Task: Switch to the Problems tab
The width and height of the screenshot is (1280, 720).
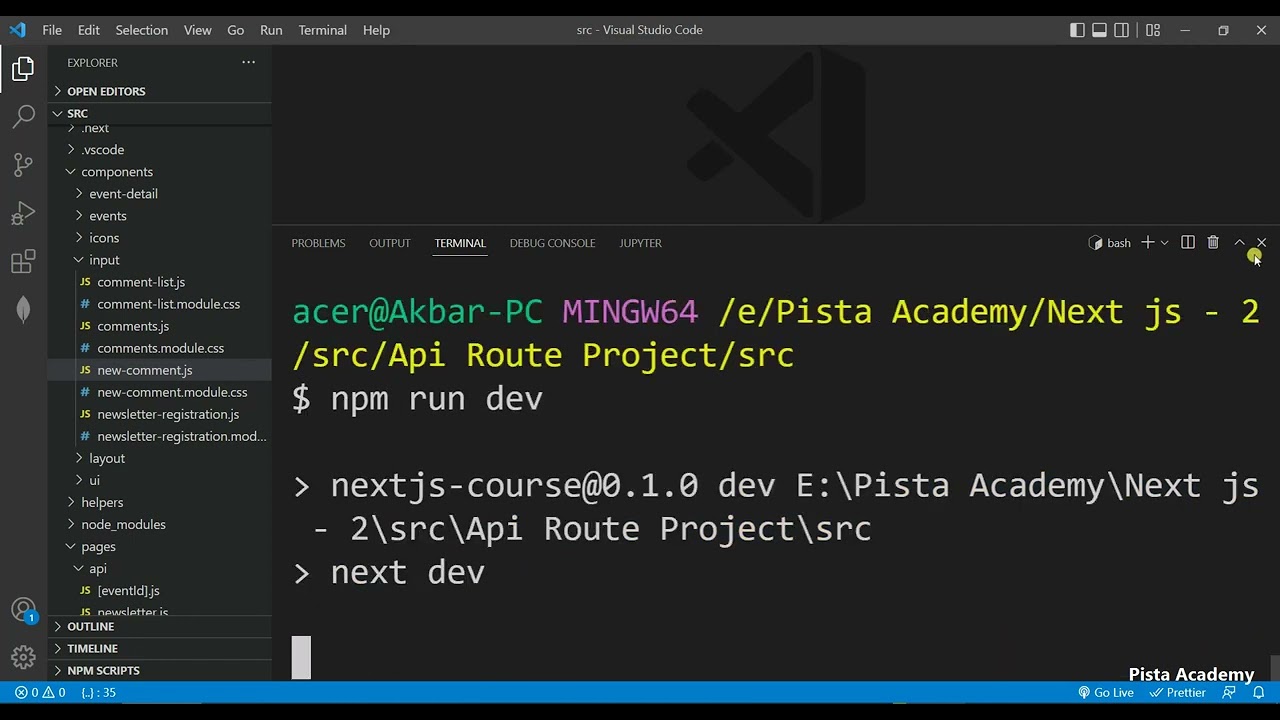Action: pyautogui.click(x=318, y=243)
